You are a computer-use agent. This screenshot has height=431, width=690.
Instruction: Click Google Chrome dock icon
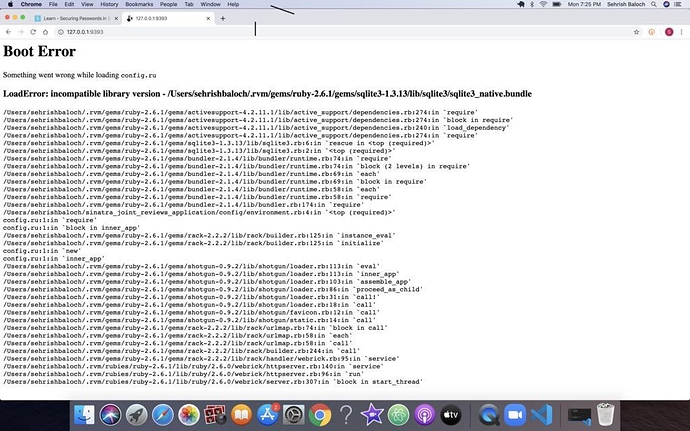[x=320, y=415]
